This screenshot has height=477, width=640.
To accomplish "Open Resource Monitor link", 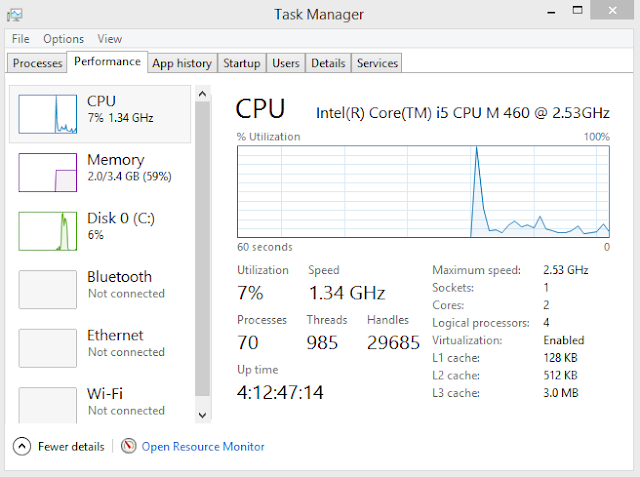I will point(203,447).
